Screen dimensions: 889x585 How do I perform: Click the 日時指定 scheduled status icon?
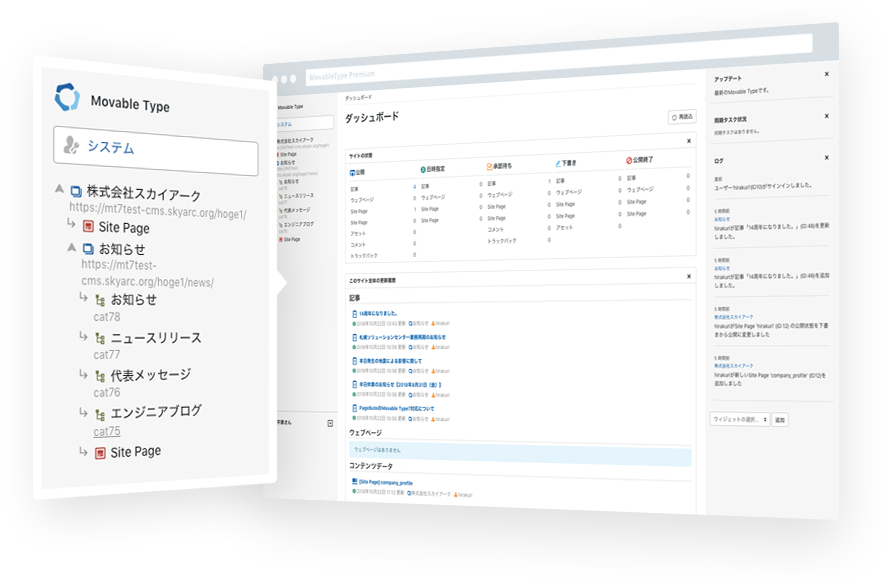pyautogui.click(x=423, y=169)
